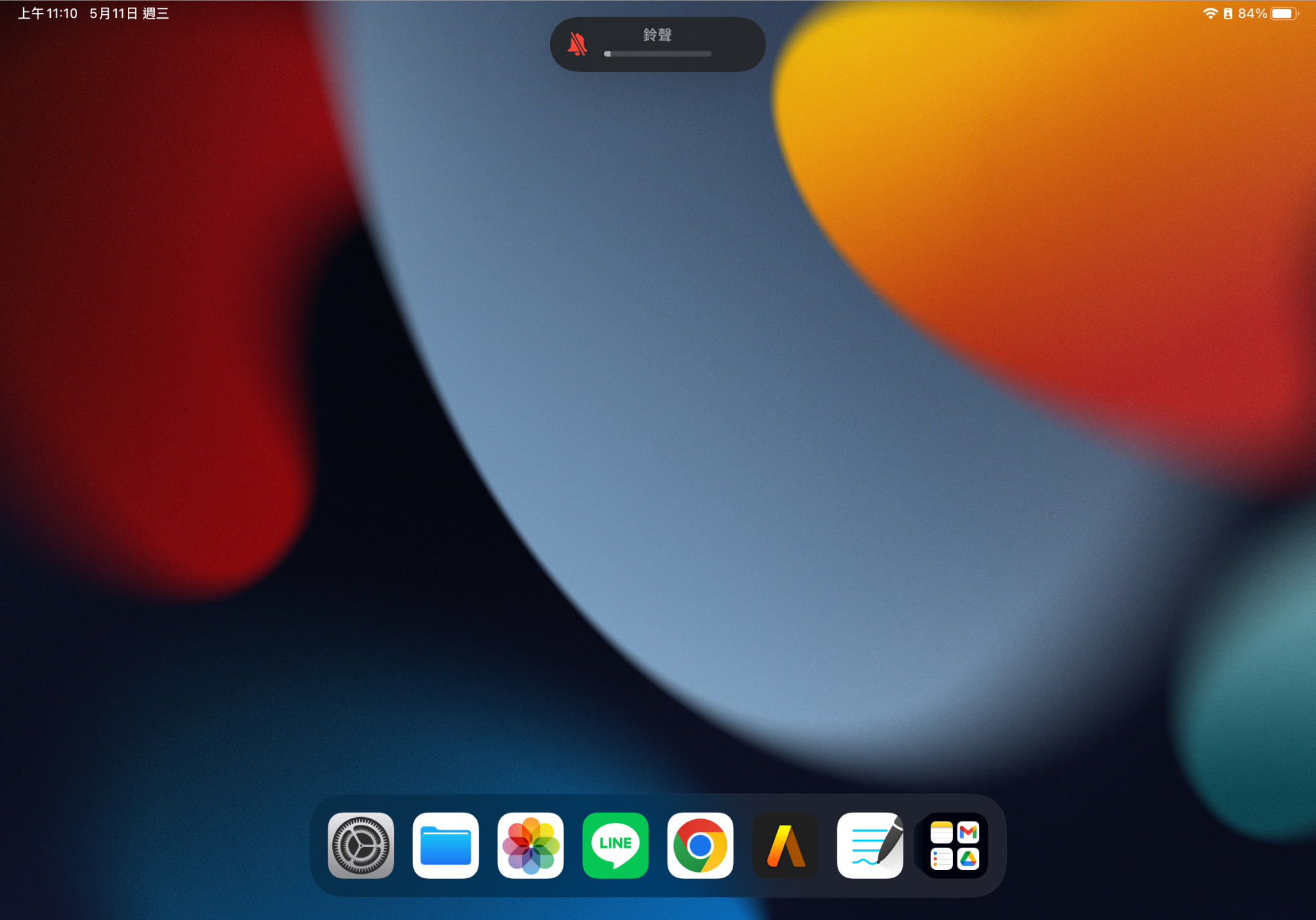Open the Settings app in the dock
This screenshot has width=1316, height=920.
360,845
